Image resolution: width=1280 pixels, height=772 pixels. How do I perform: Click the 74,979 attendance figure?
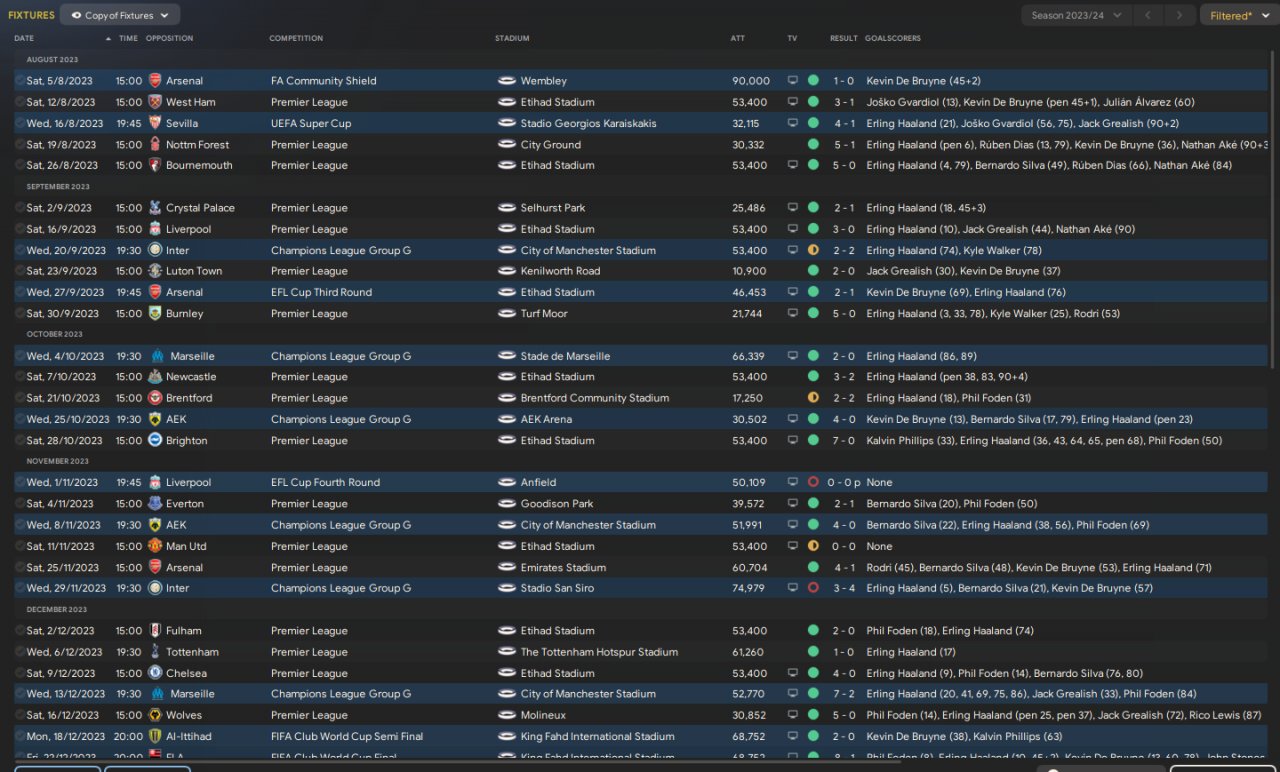(x=749, y=588)
